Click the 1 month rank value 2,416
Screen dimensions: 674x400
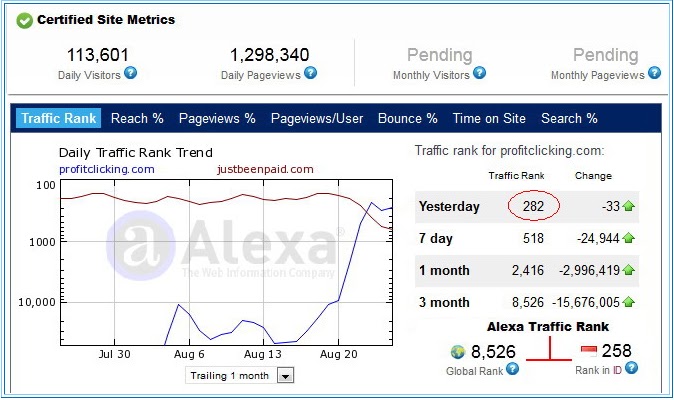pyautogui.click(x=528, y=270)
